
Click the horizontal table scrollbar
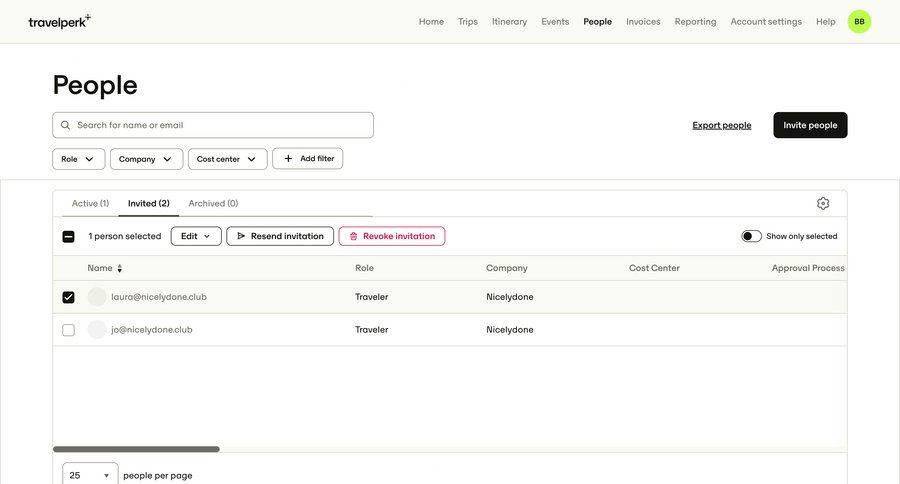tap(136, 449)
